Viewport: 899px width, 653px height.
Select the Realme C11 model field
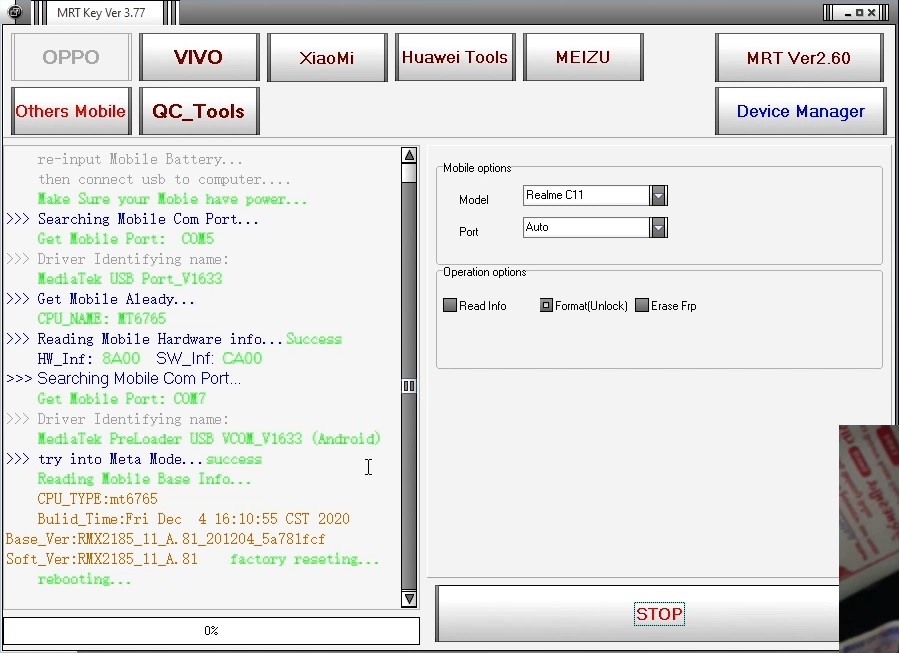click(x=586, y=195)
